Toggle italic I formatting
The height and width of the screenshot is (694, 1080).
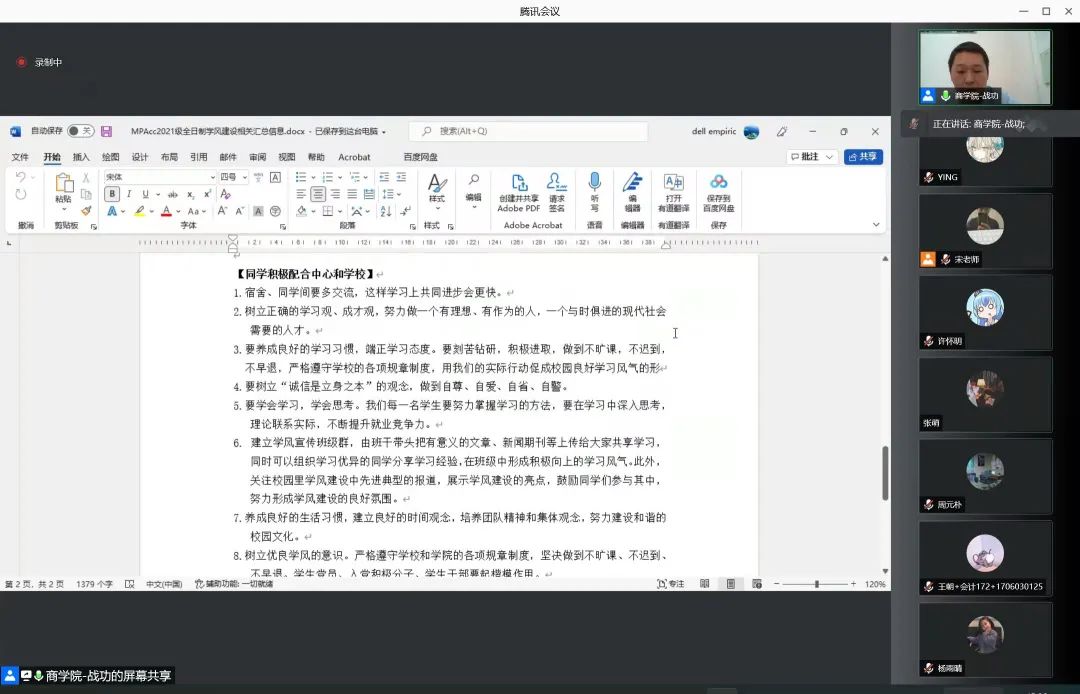coord(128,194)
